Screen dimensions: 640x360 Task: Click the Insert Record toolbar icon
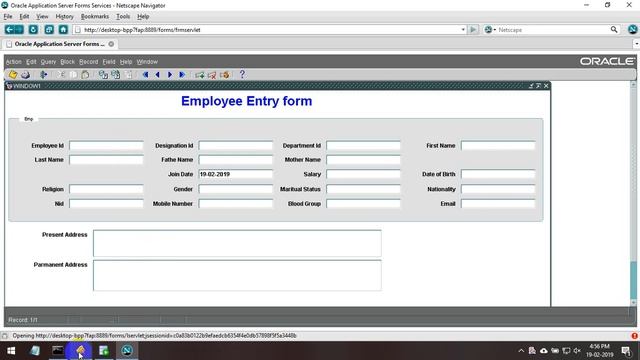[x=200, y=75]
